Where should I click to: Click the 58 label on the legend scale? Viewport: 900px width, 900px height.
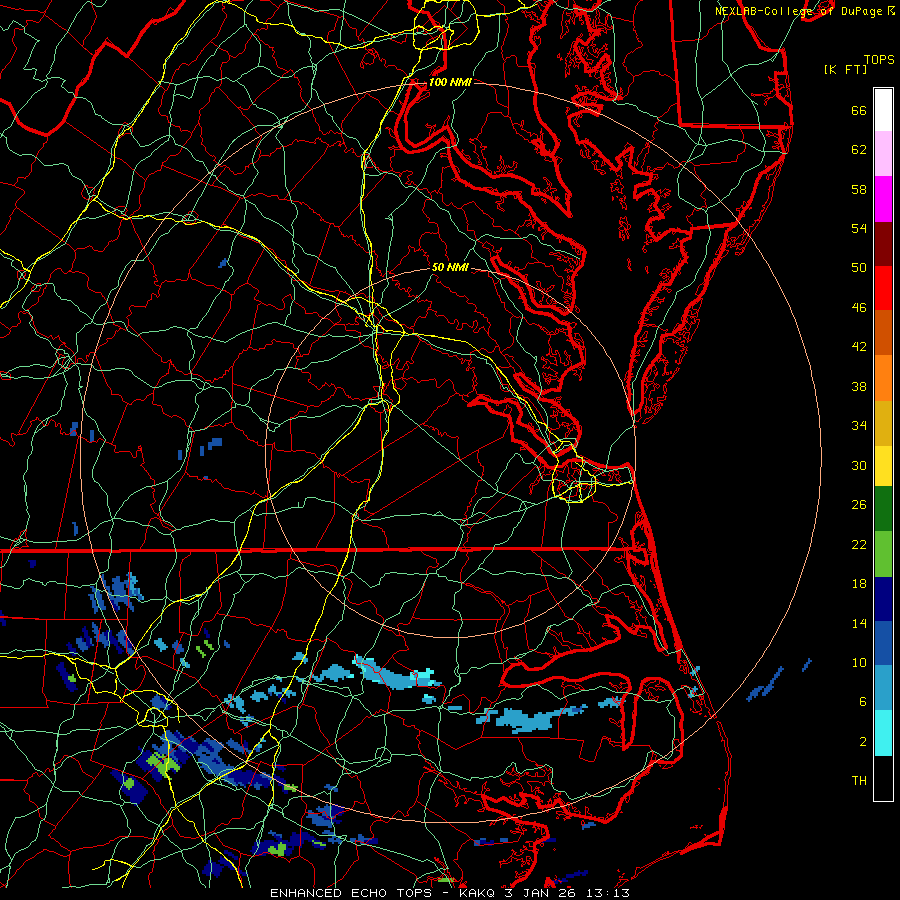(859, 189)
